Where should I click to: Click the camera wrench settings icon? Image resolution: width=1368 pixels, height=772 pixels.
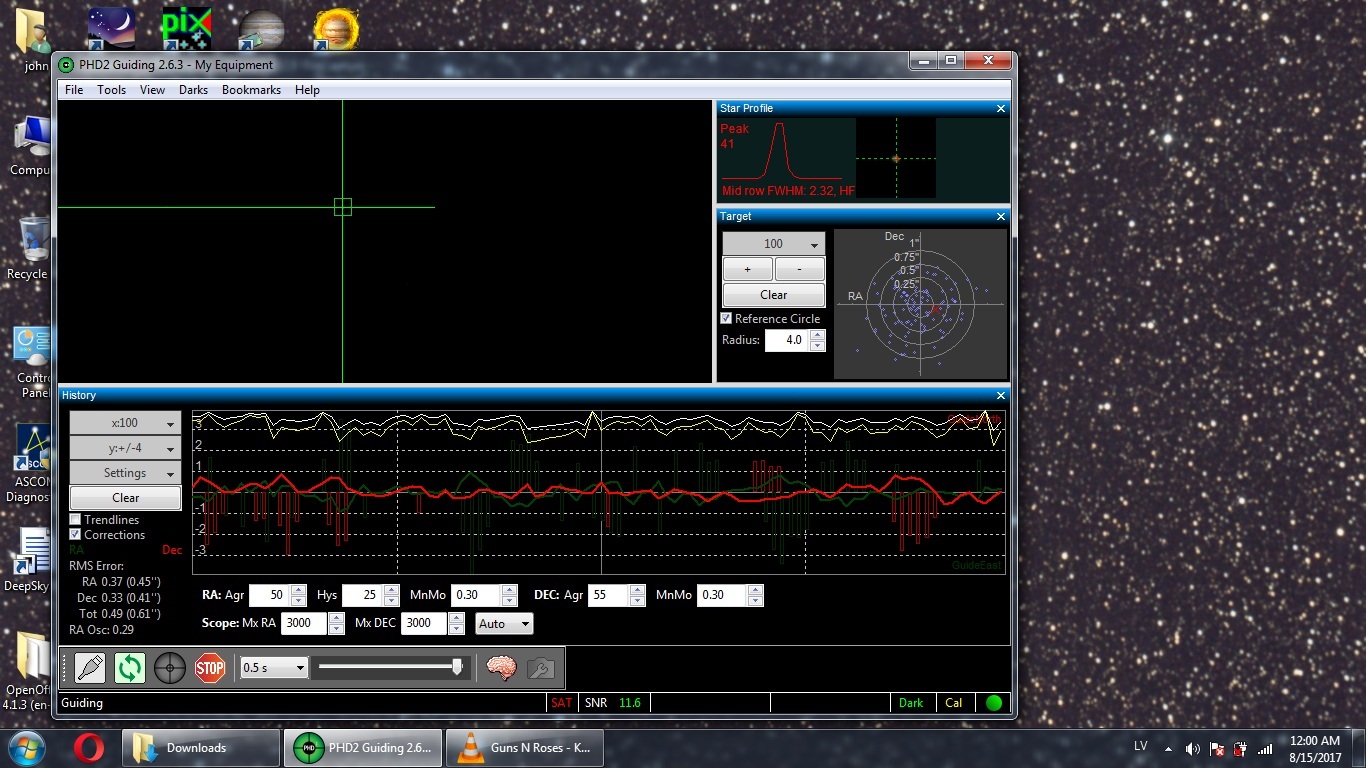(541, 667)
